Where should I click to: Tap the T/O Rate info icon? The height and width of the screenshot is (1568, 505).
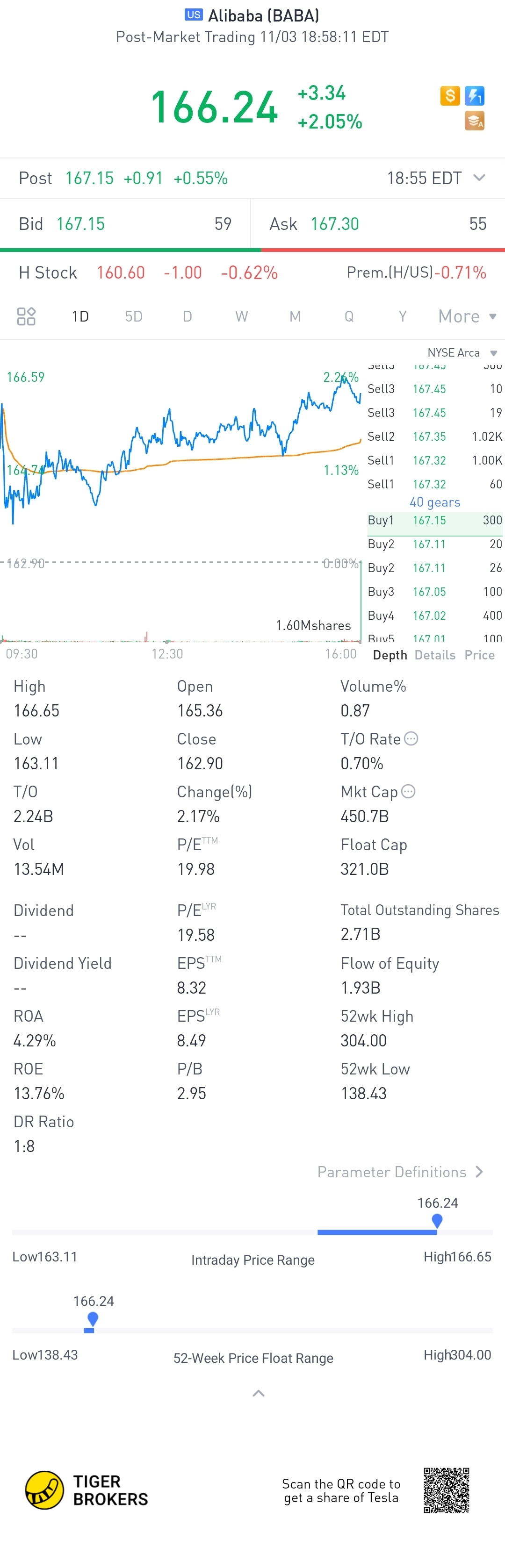(412, 738)
